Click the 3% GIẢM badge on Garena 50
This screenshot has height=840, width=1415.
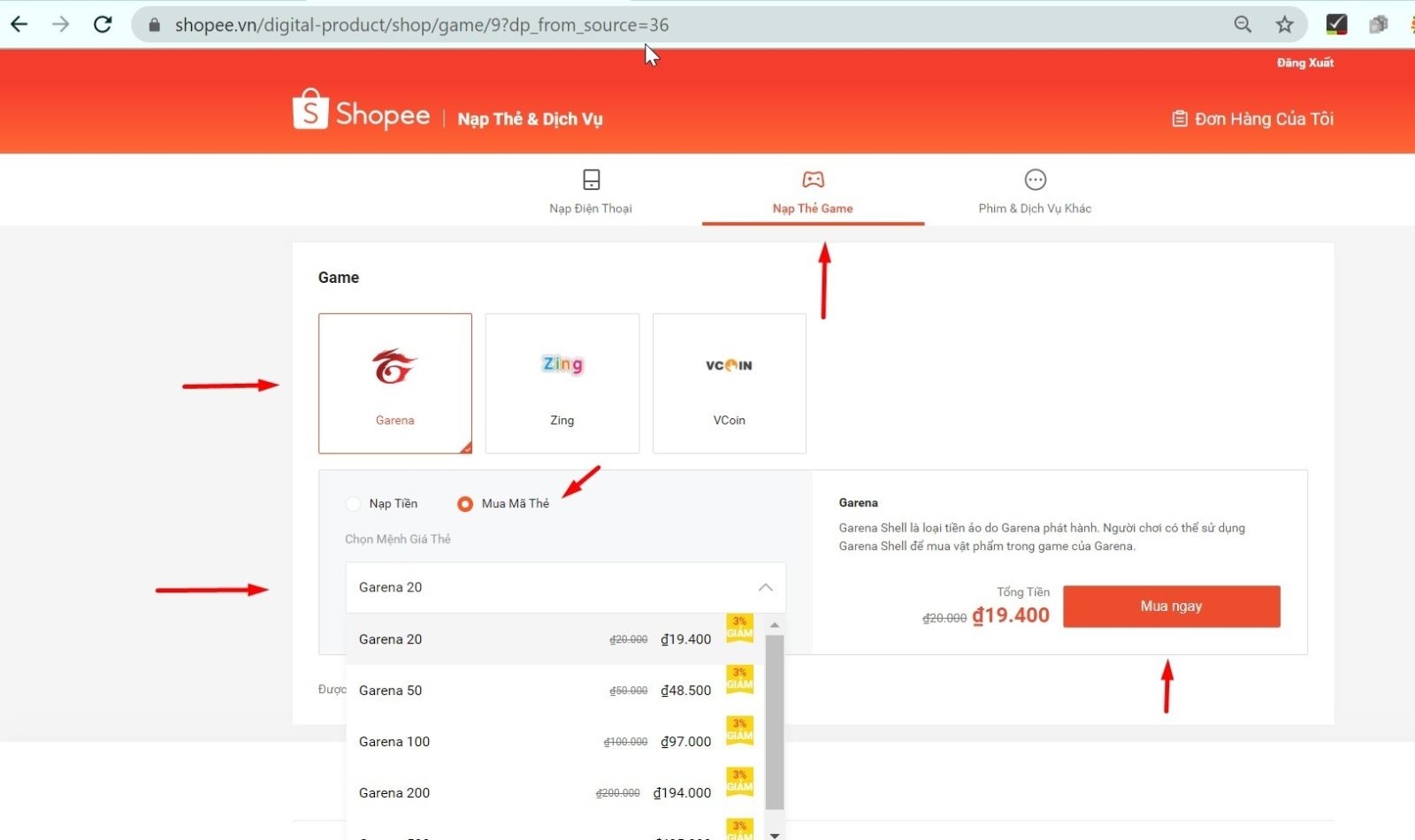pos(740,679)
